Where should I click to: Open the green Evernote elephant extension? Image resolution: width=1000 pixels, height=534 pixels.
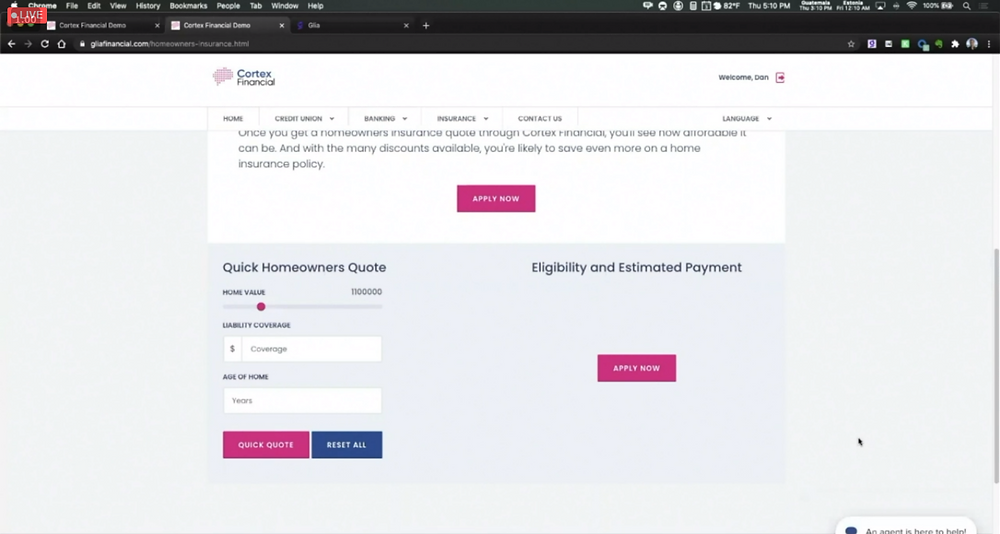(939, 44)
